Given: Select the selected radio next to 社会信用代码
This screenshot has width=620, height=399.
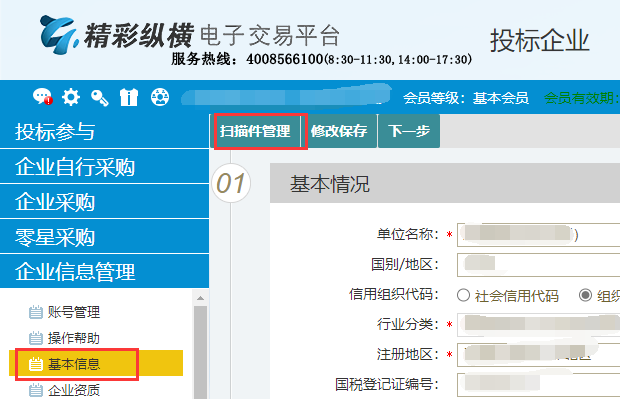Looking at the screenshot, I should pos(585,295).
